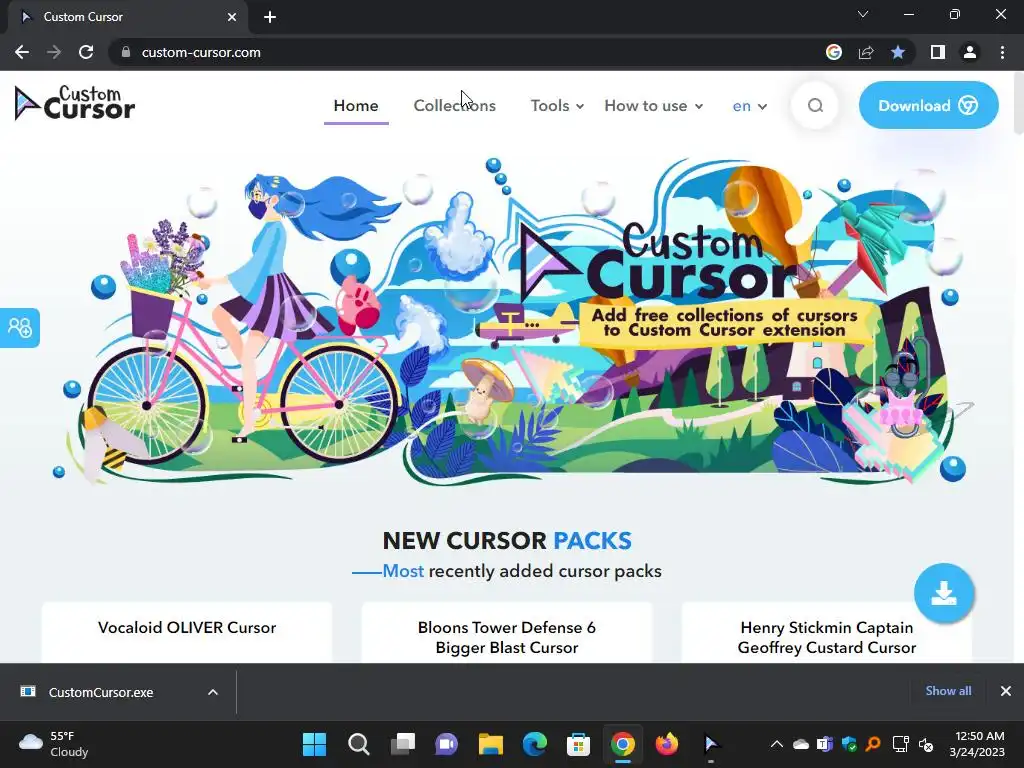The image size is (1024, 768).
Task: Open the browser side panel icon
Action: pos(937,52)
